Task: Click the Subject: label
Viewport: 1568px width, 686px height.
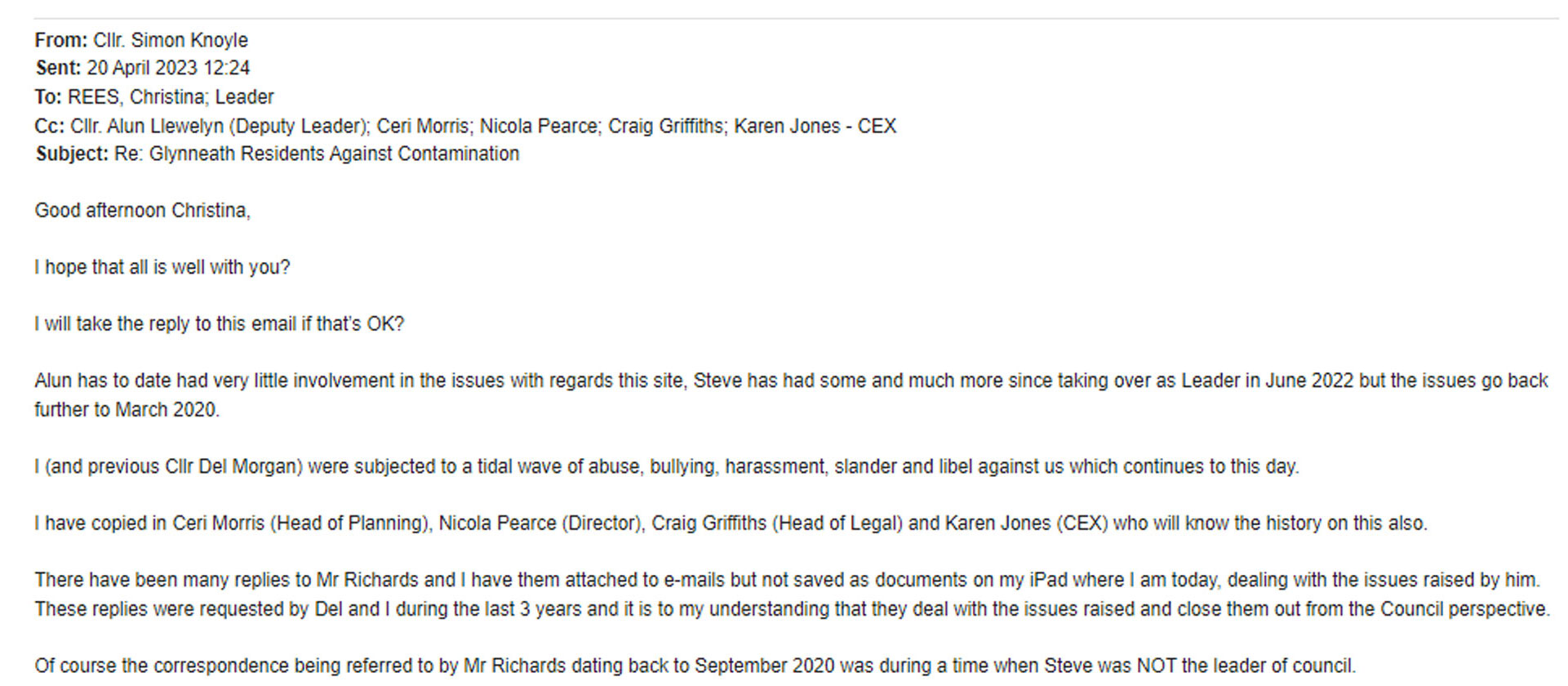Action: [72, 154]
